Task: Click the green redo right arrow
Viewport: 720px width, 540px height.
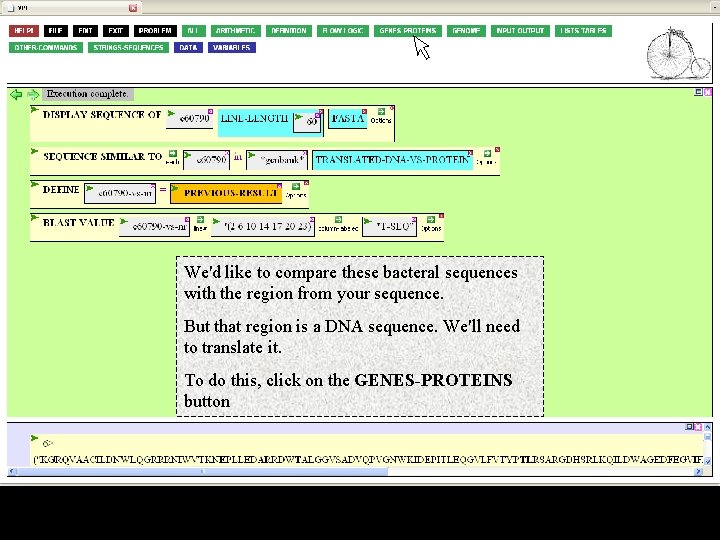Action: tap(33, 95)
